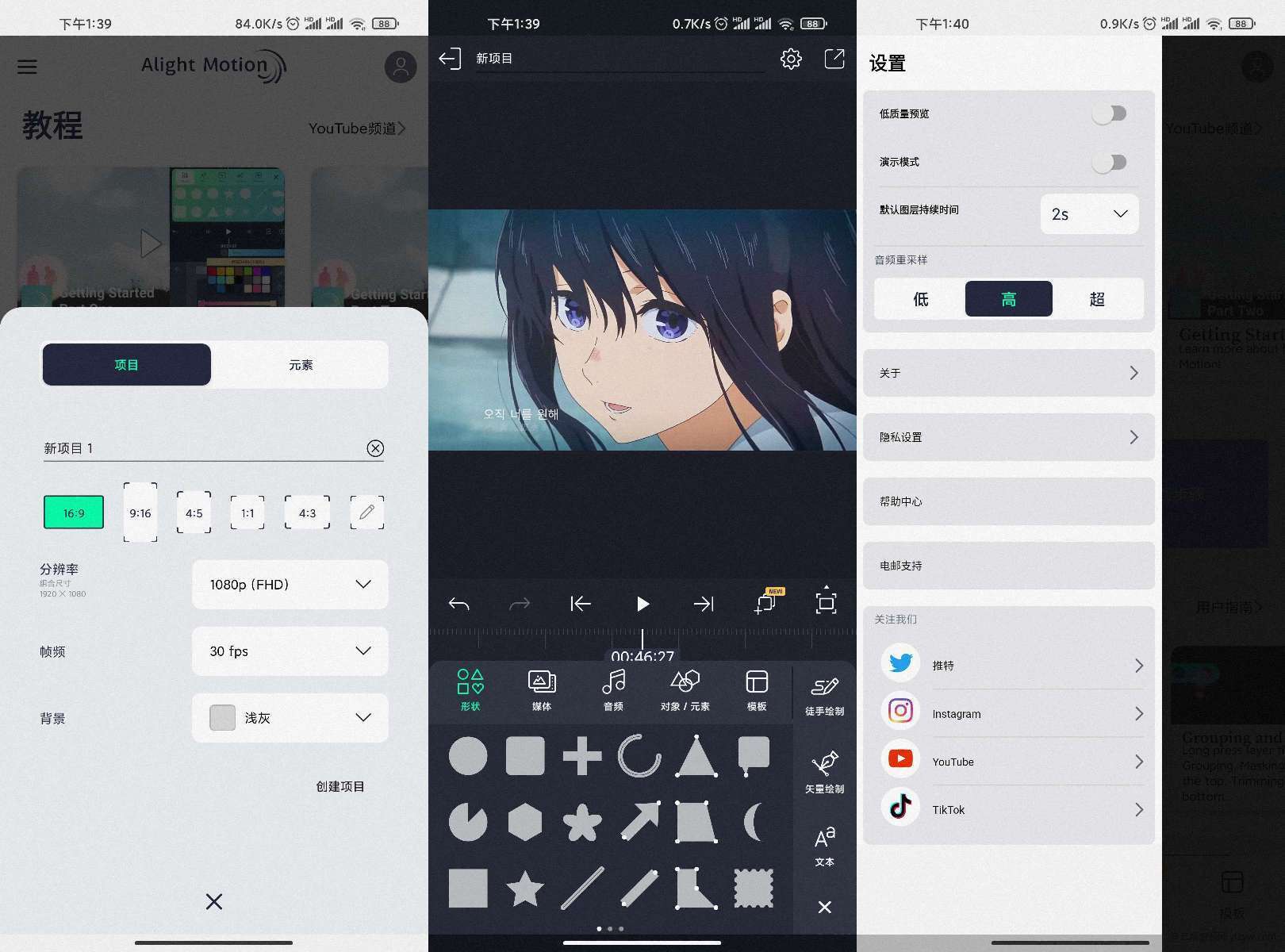
Task: Close the add-layer panel
Action: pos(825,907)
